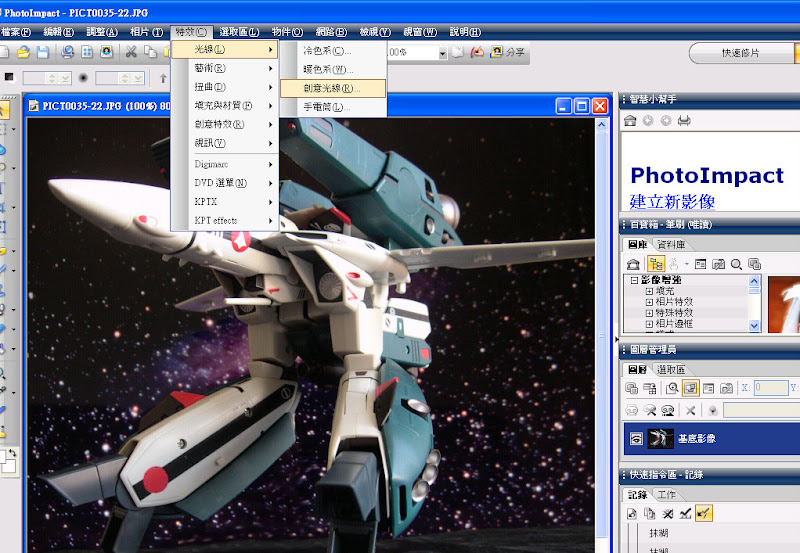Click the 快速修片 button
Screen dimensions: 800x553
741,53
